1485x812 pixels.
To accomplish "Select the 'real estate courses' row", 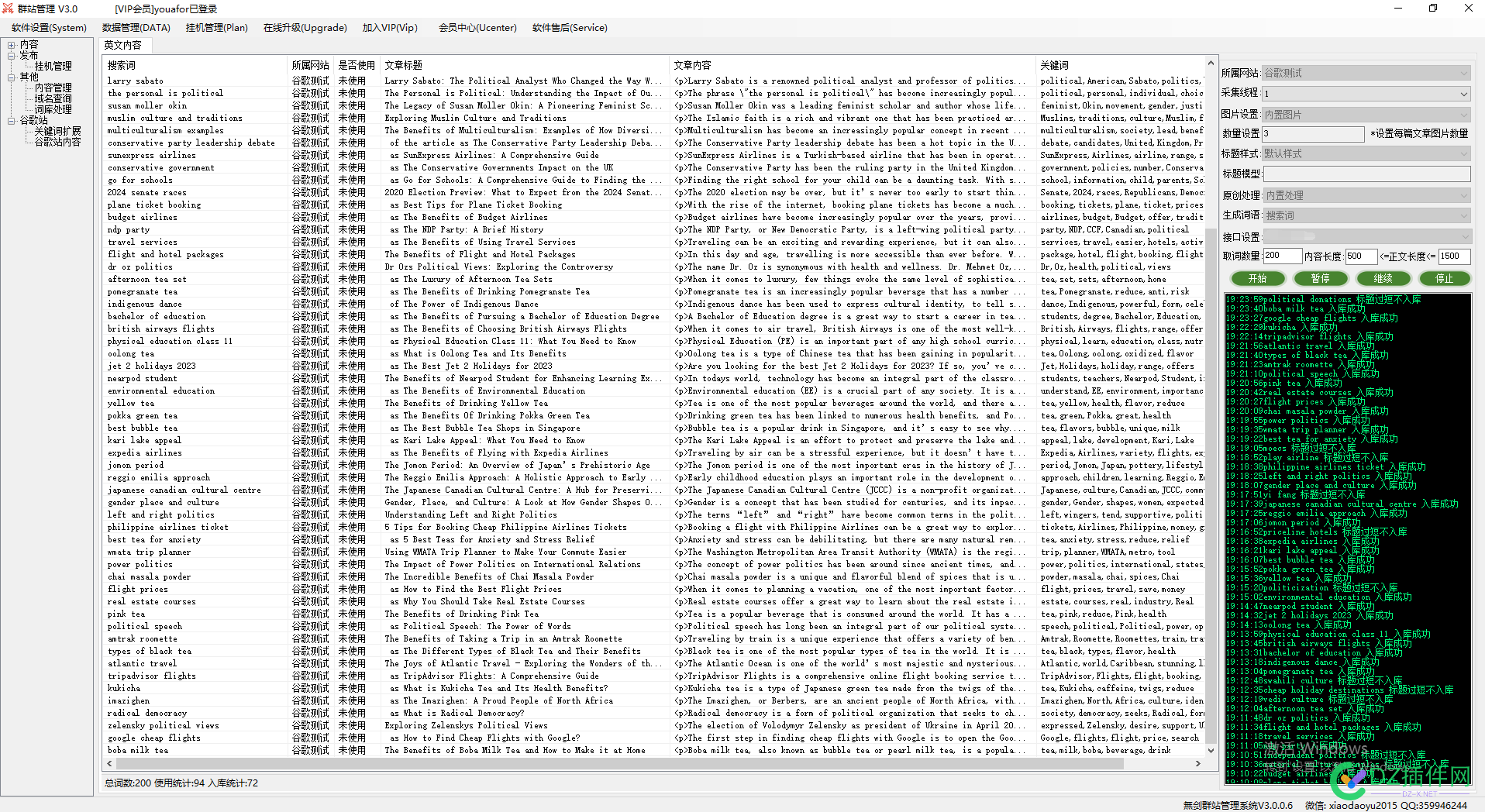I will point(653,601).
